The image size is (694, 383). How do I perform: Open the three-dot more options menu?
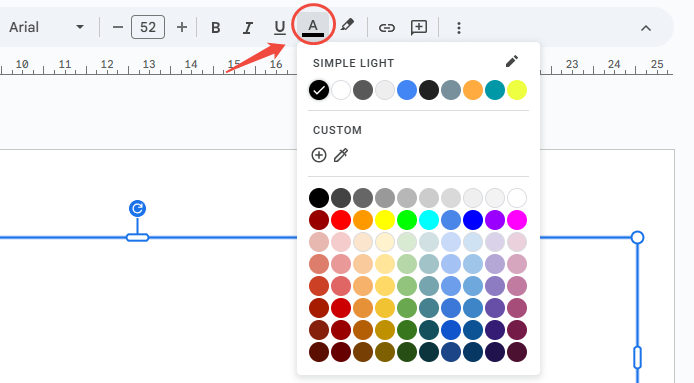459,28
